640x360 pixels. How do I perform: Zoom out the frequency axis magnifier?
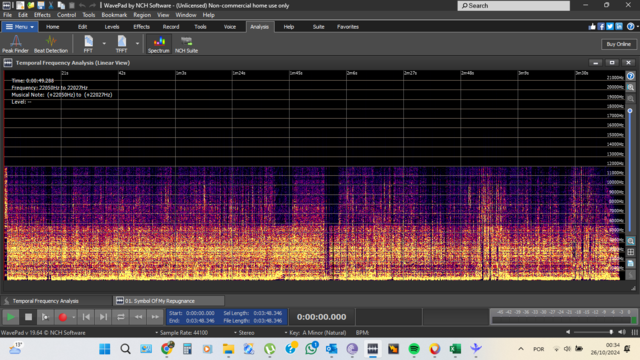pyautogui.click(x=631, y=99)
